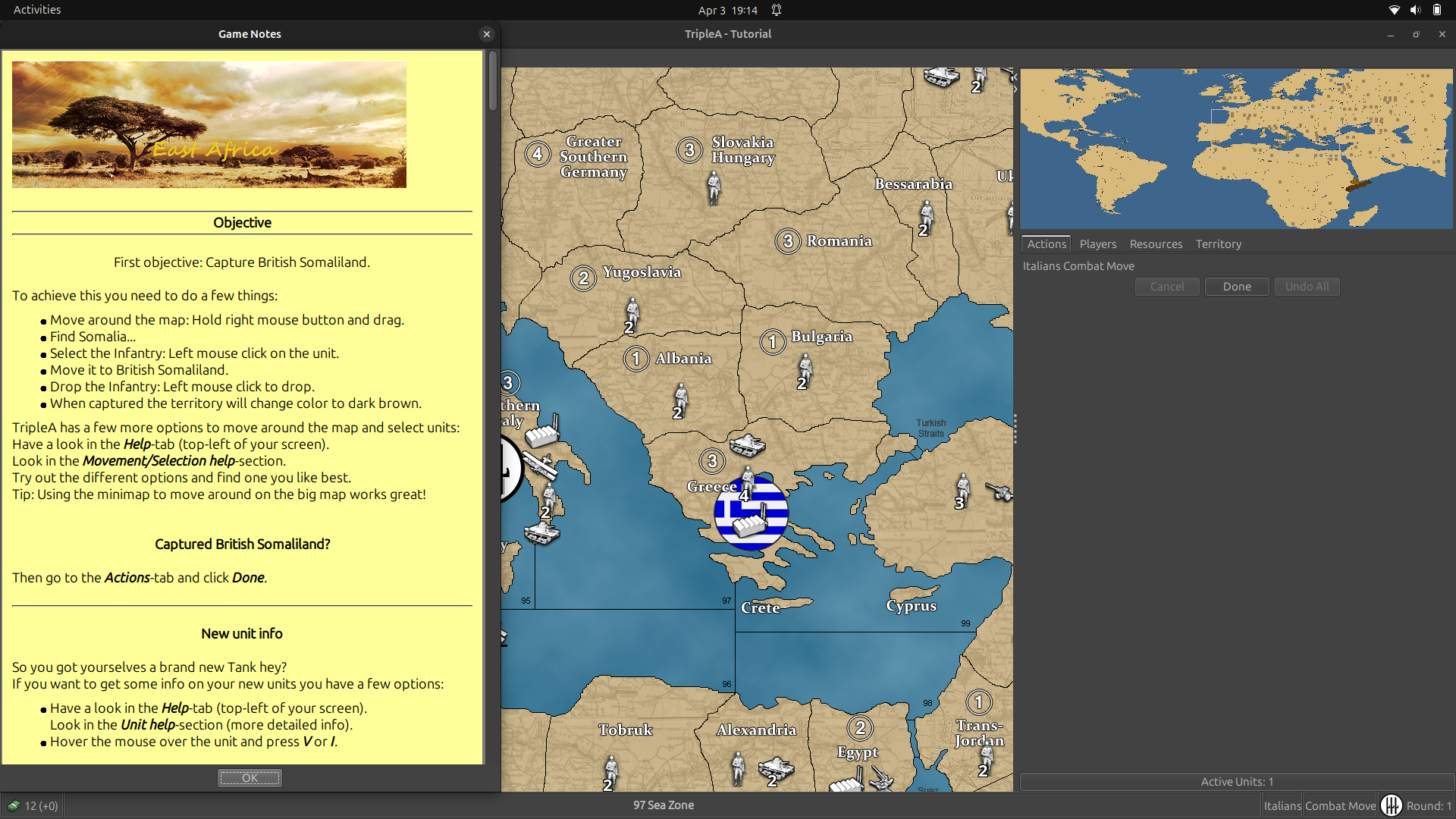Switch to the Players tab
This screenshot has height=819, width=1456.
[x=1097, y=243]
